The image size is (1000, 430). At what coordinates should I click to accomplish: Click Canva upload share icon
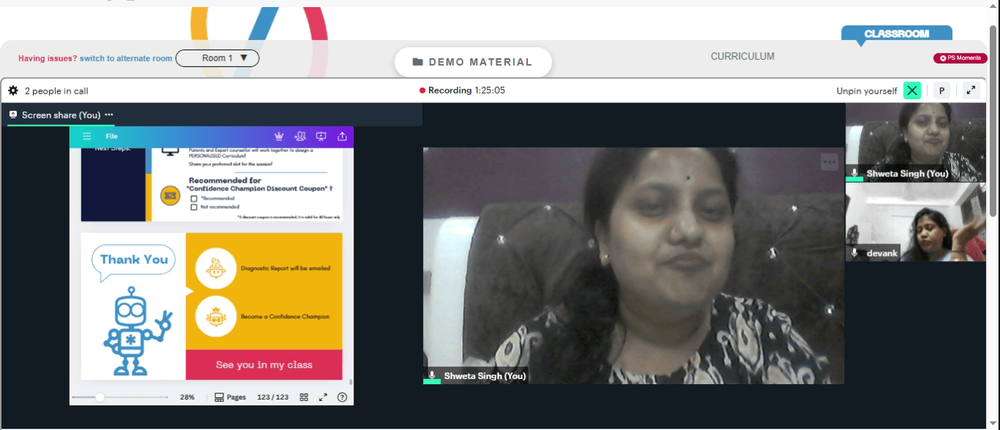click(342, 137)
